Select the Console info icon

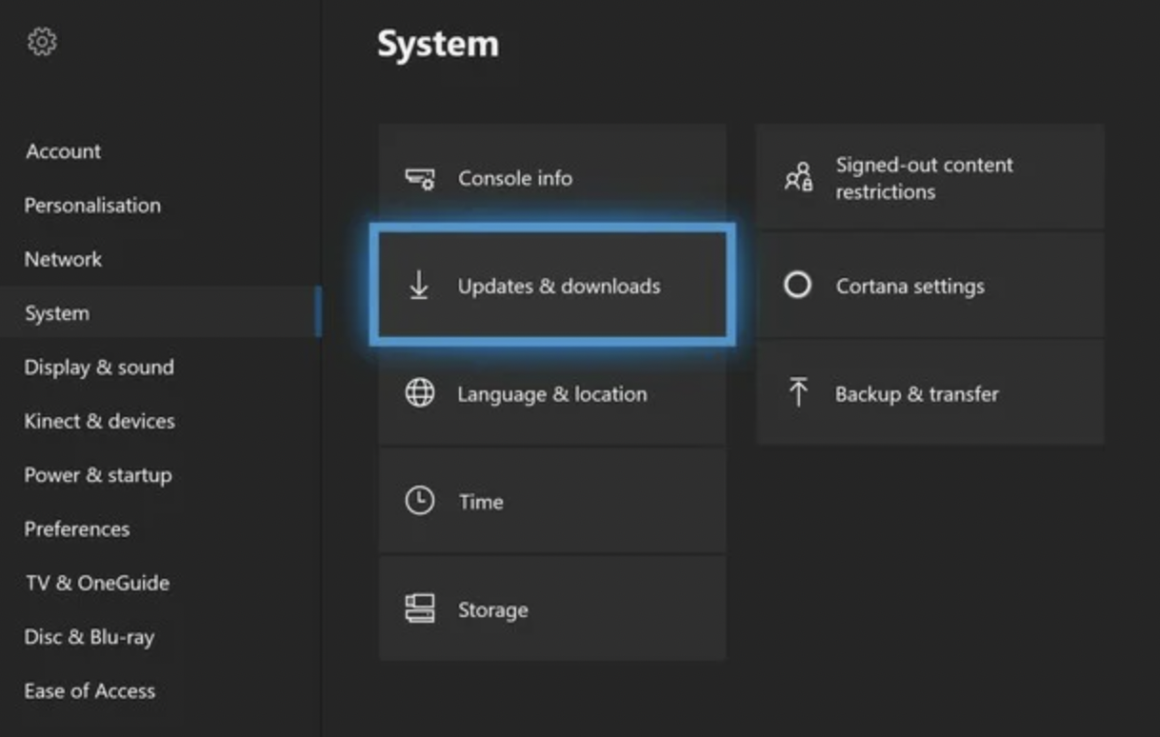421,178
